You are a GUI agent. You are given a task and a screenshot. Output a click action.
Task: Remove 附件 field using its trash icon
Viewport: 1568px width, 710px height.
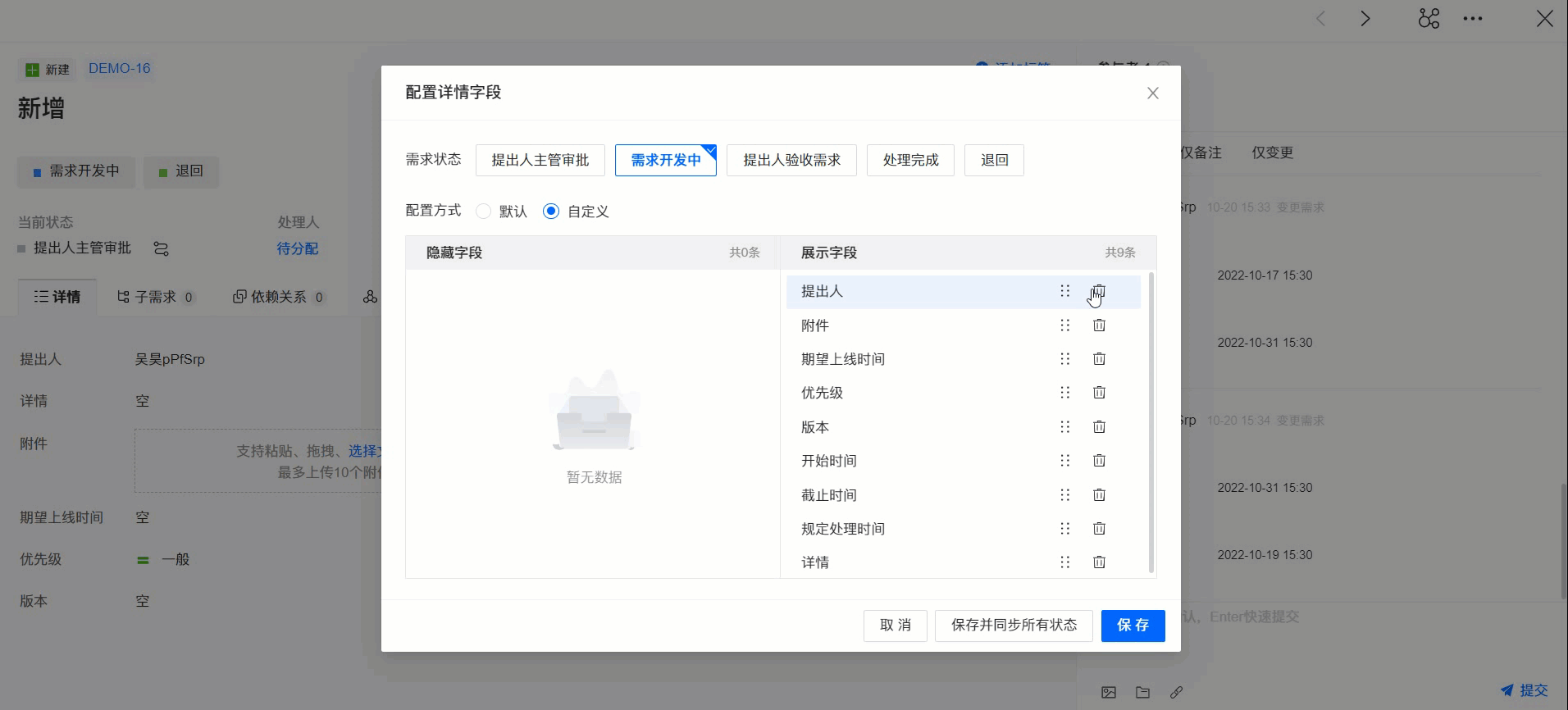click(1099, 325)
